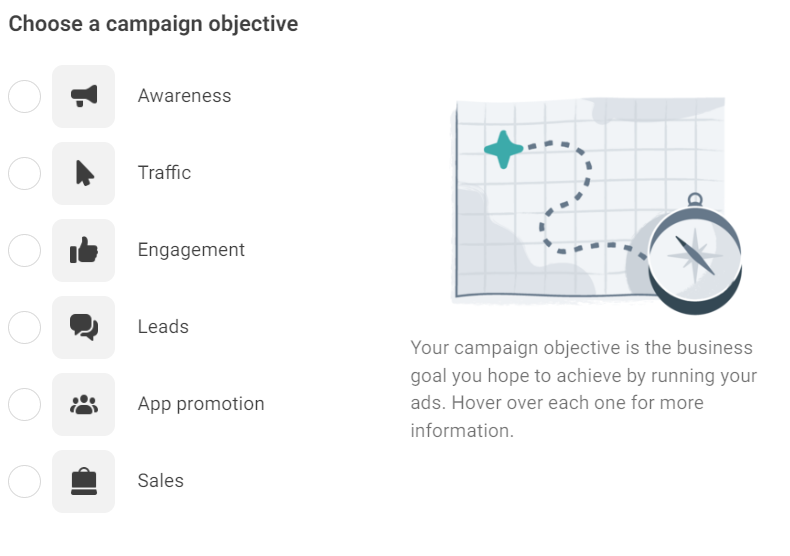Click the Sales shopping bag icon
This screenshot has height=556, width=790.
point(84,481)
